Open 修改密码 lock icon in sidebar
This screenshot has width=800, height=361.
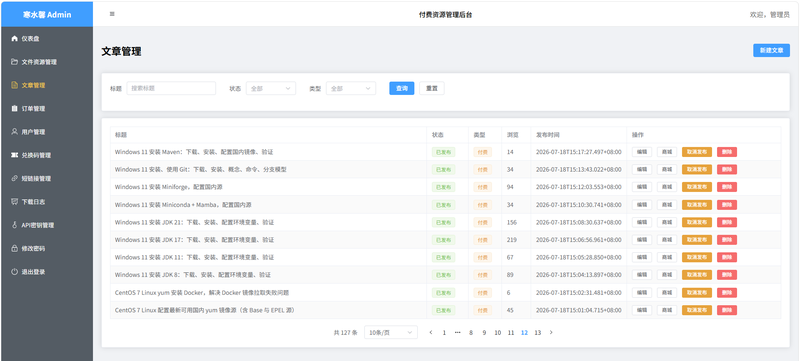14,248
